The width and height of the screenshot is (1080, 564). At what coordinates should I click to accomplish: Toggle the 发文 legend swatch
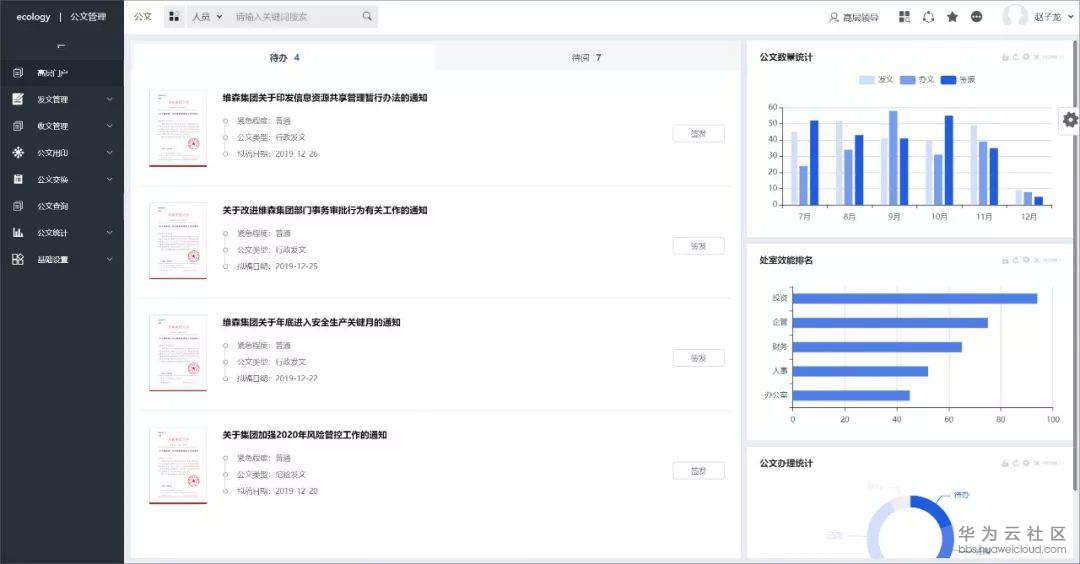pos(866,80)
